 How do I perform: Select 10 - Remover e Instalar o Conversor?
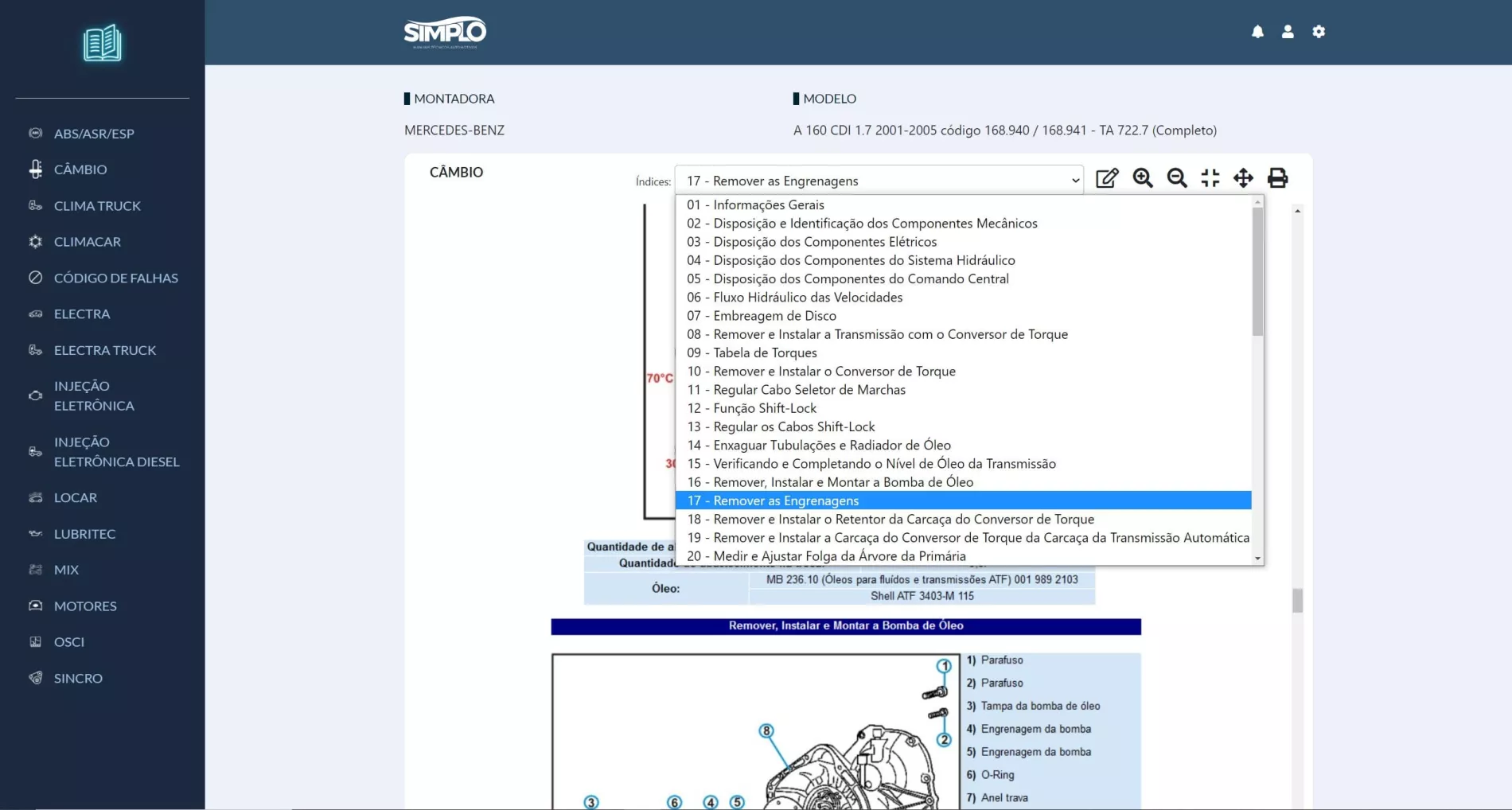coord(963,371)
